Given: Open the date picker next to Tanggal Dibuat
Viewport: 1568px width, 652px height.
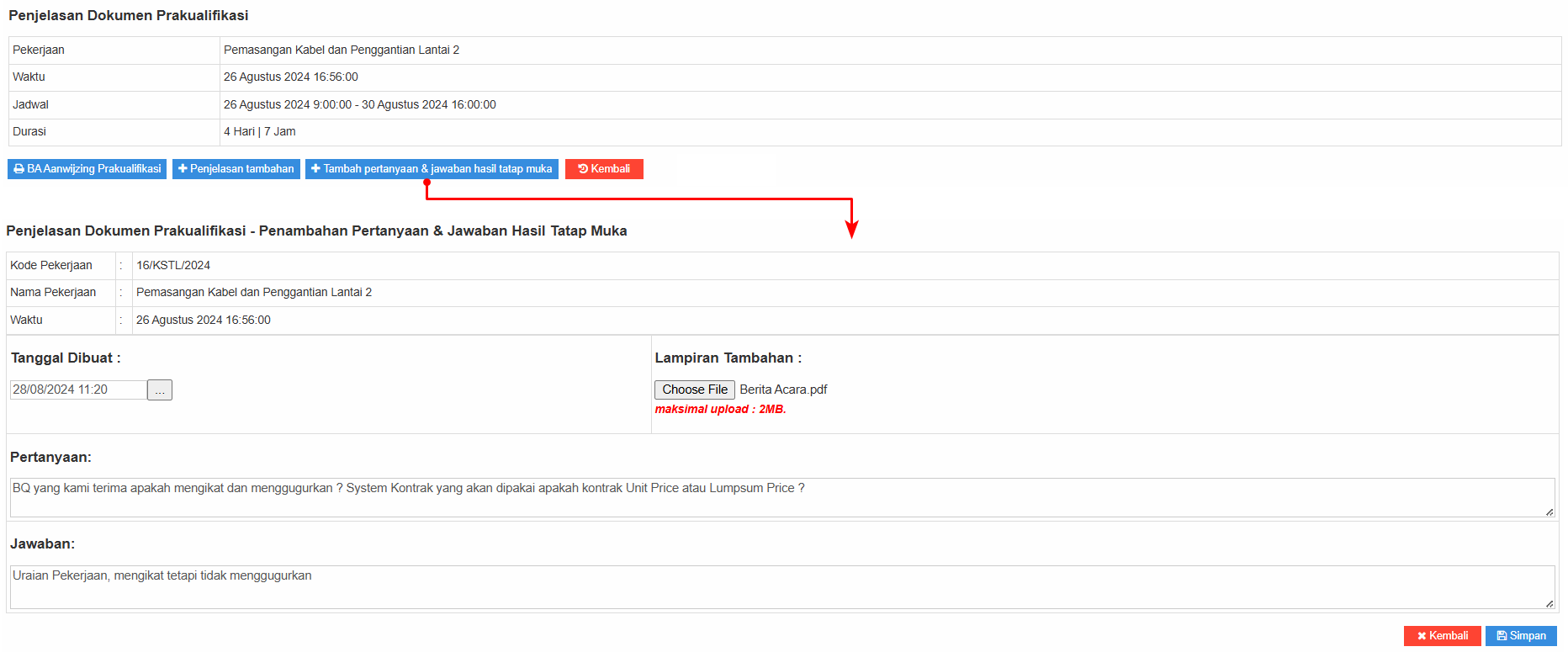Looking at the screenshot, I should click(x=160, y=390).
